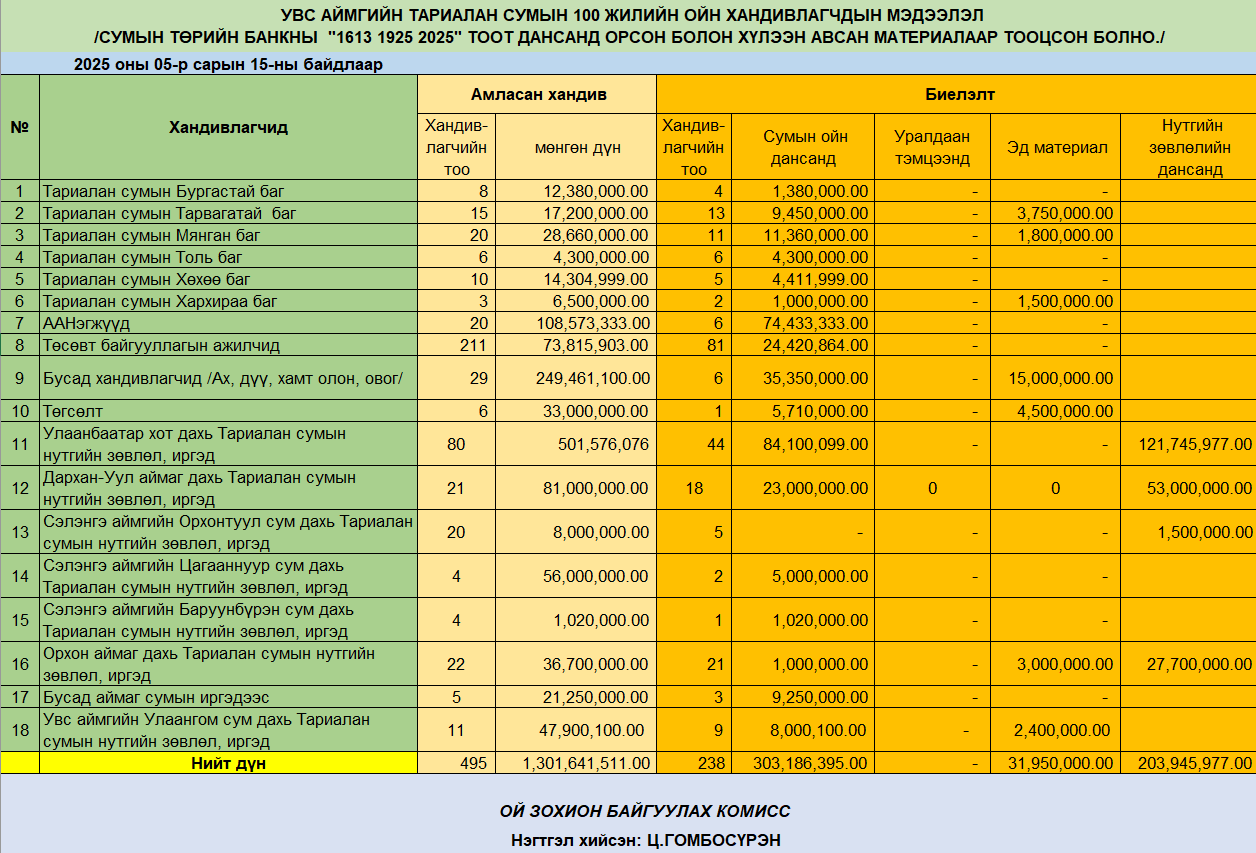
Task: Click the value "23,000,000.00"
Action: (815, 488)
